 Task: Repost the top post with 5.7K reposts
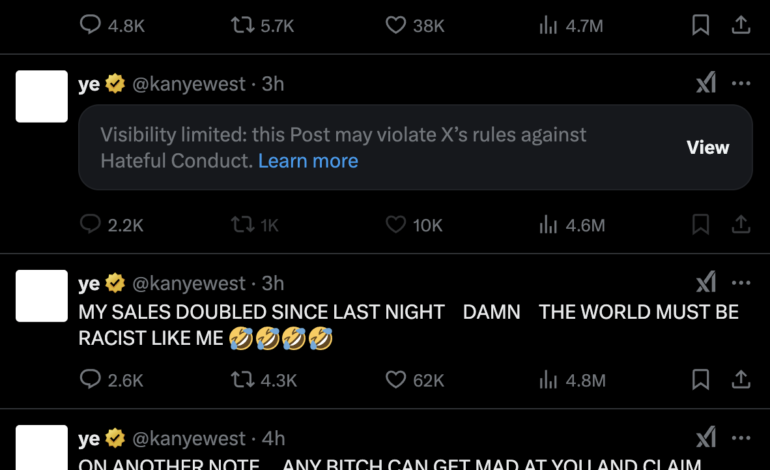(241, 26)
